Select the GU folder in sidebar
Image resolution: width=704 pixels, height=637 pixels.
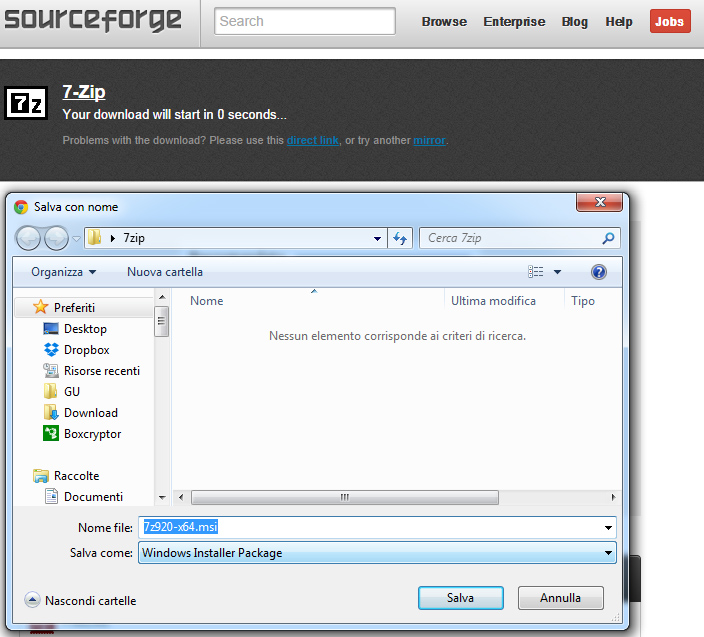coord(72,391)
